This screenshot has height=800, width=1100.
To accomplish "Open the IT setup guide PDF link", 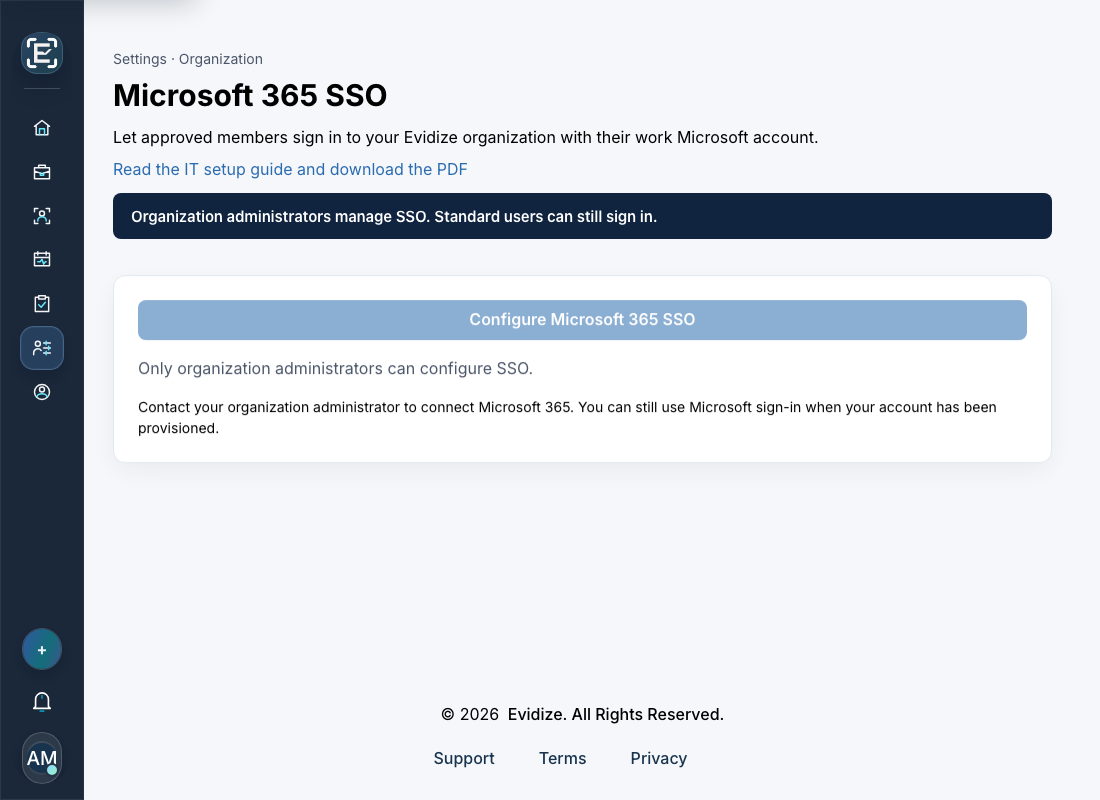I will click(x=290, y=170).
